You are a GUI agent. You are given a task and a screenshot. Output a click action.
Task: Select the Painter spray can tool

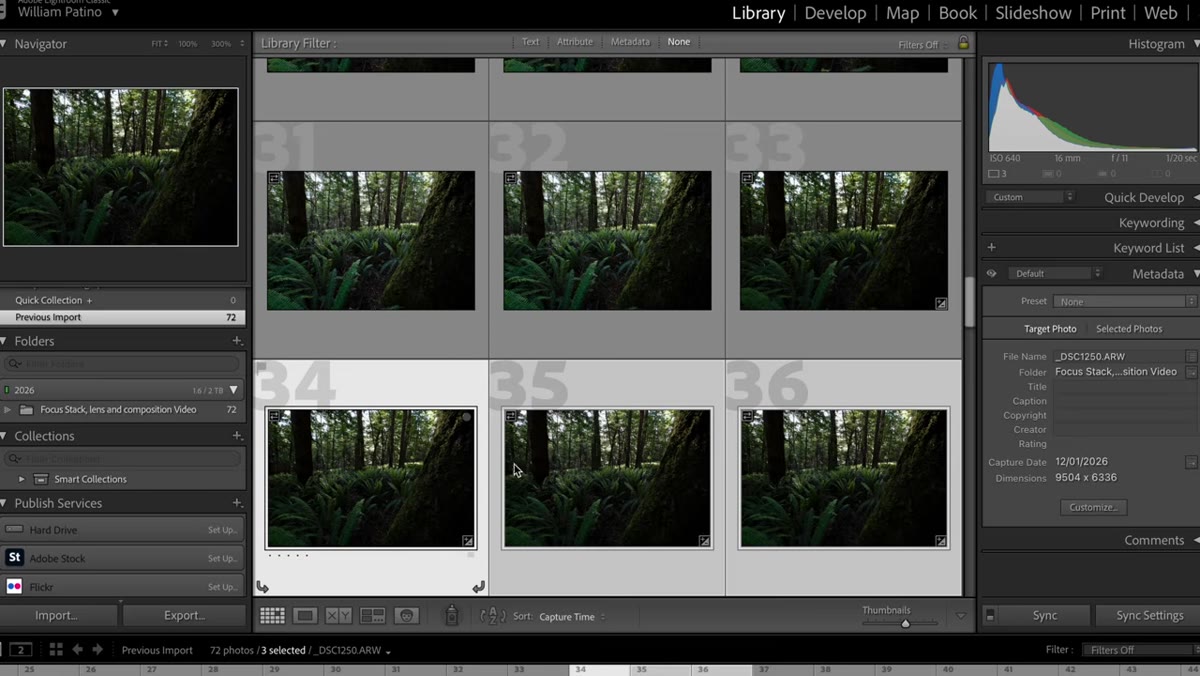(x=451, y=616)
